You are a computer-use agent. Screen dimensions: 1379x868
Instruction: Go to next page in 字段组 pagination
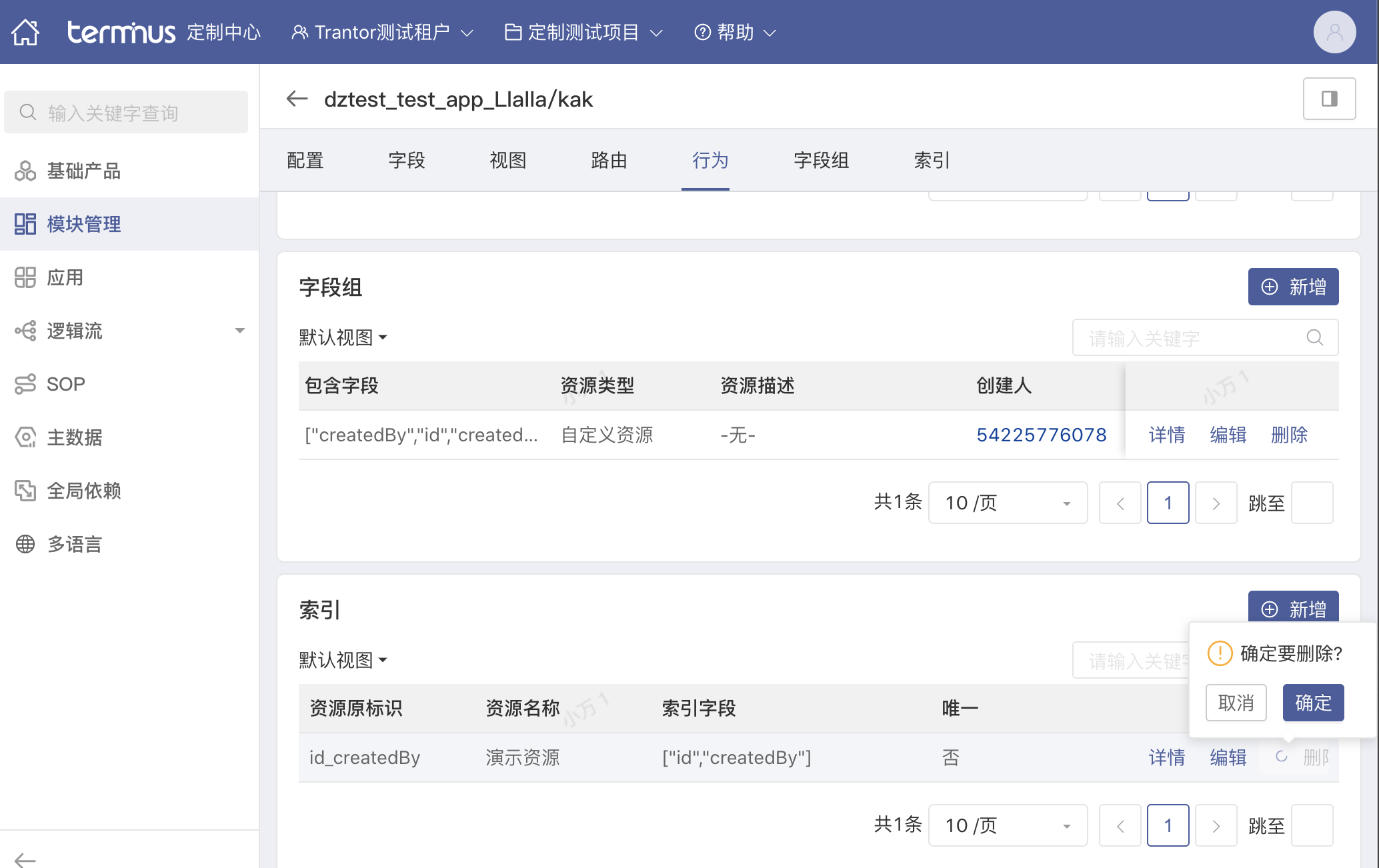(x=1216, y=503)
